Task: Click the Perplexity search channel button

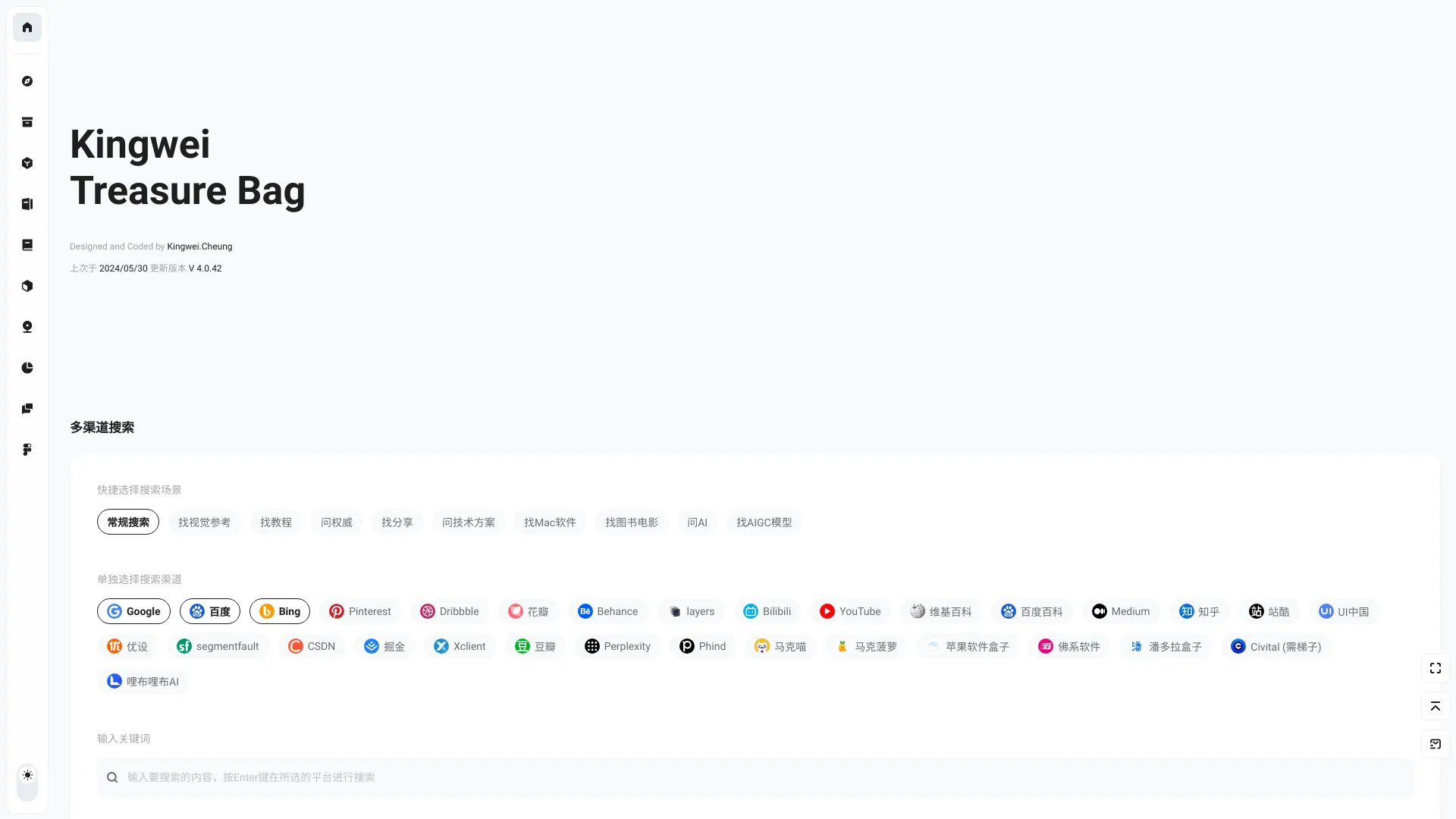Action: pos(618,646)
